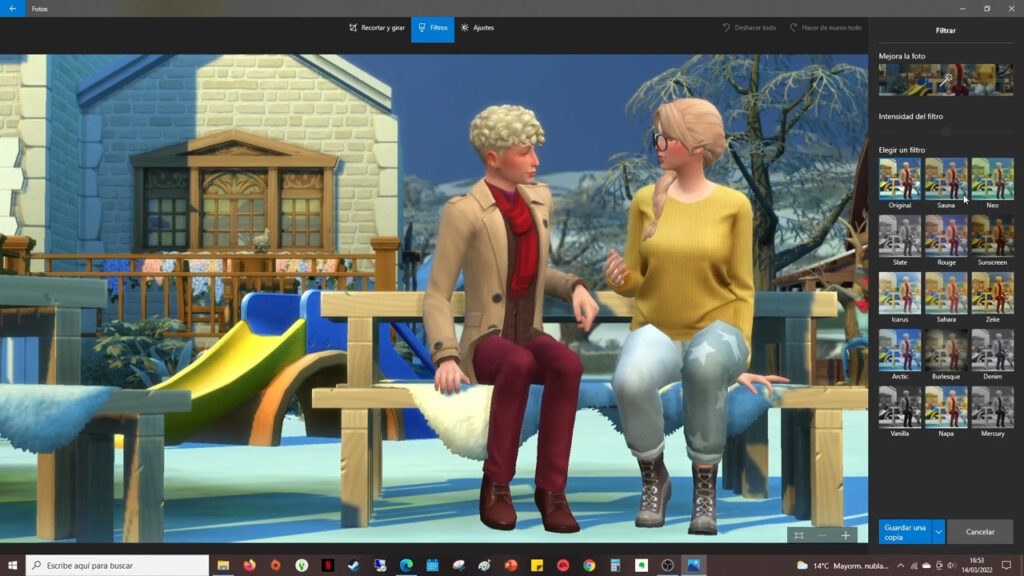Show hidden system tray icons chevron
The image size is (1024, 576).
pos(901,566)
